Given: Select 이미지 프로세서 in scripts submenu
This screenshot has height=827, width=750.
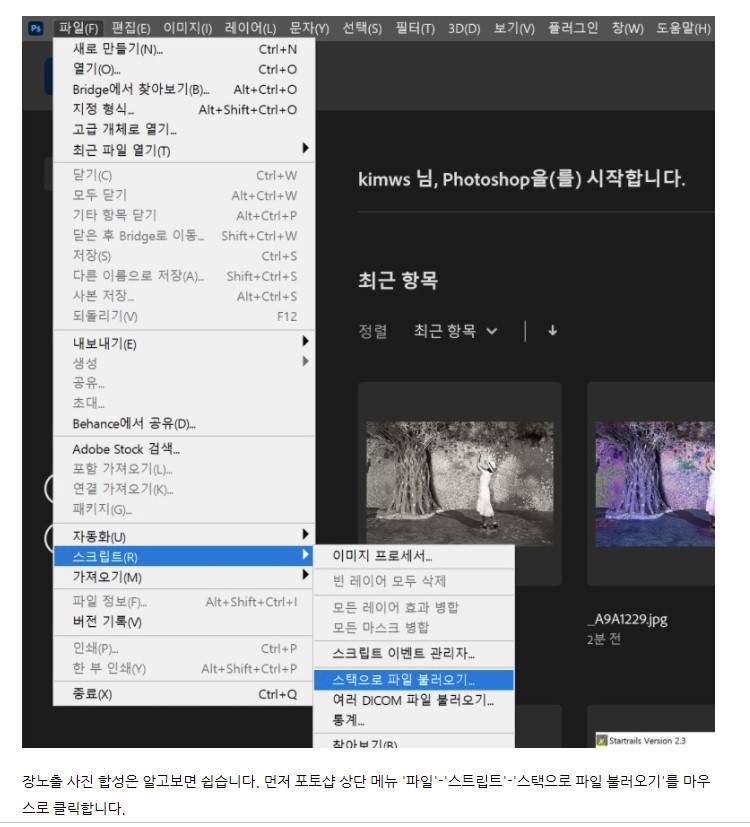Looking at the screenshot, I should click(414, 556).
